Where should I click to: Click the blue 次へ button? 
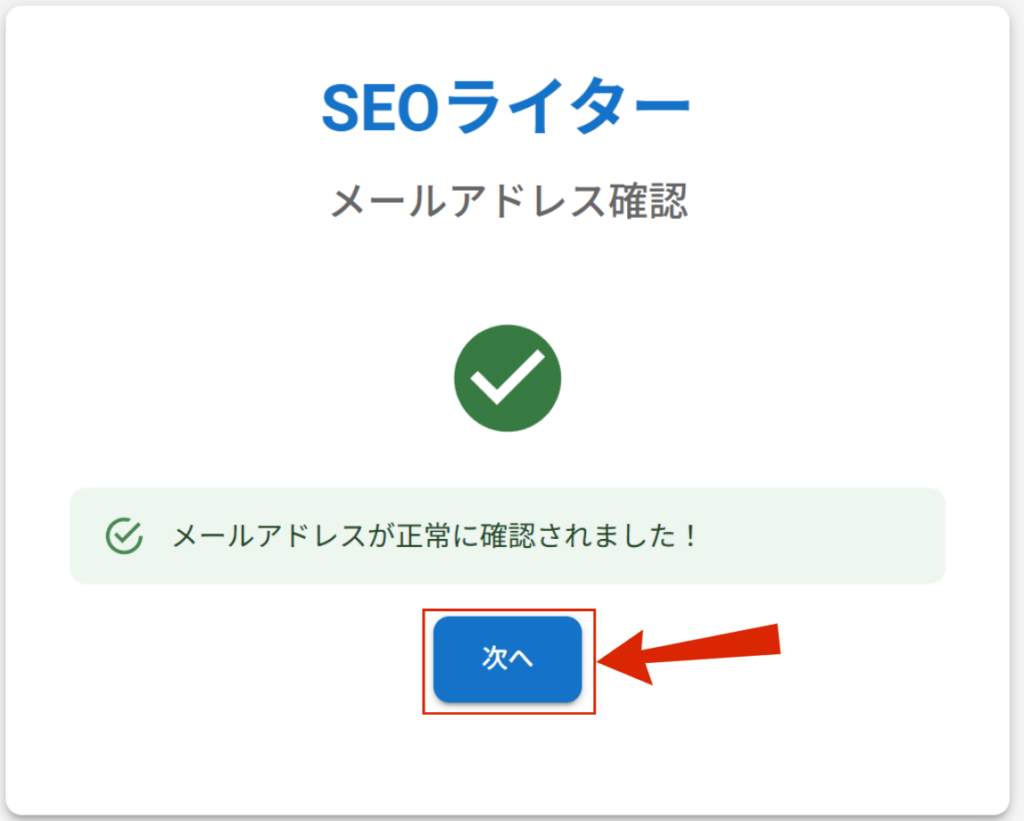(x=507, y=659)
